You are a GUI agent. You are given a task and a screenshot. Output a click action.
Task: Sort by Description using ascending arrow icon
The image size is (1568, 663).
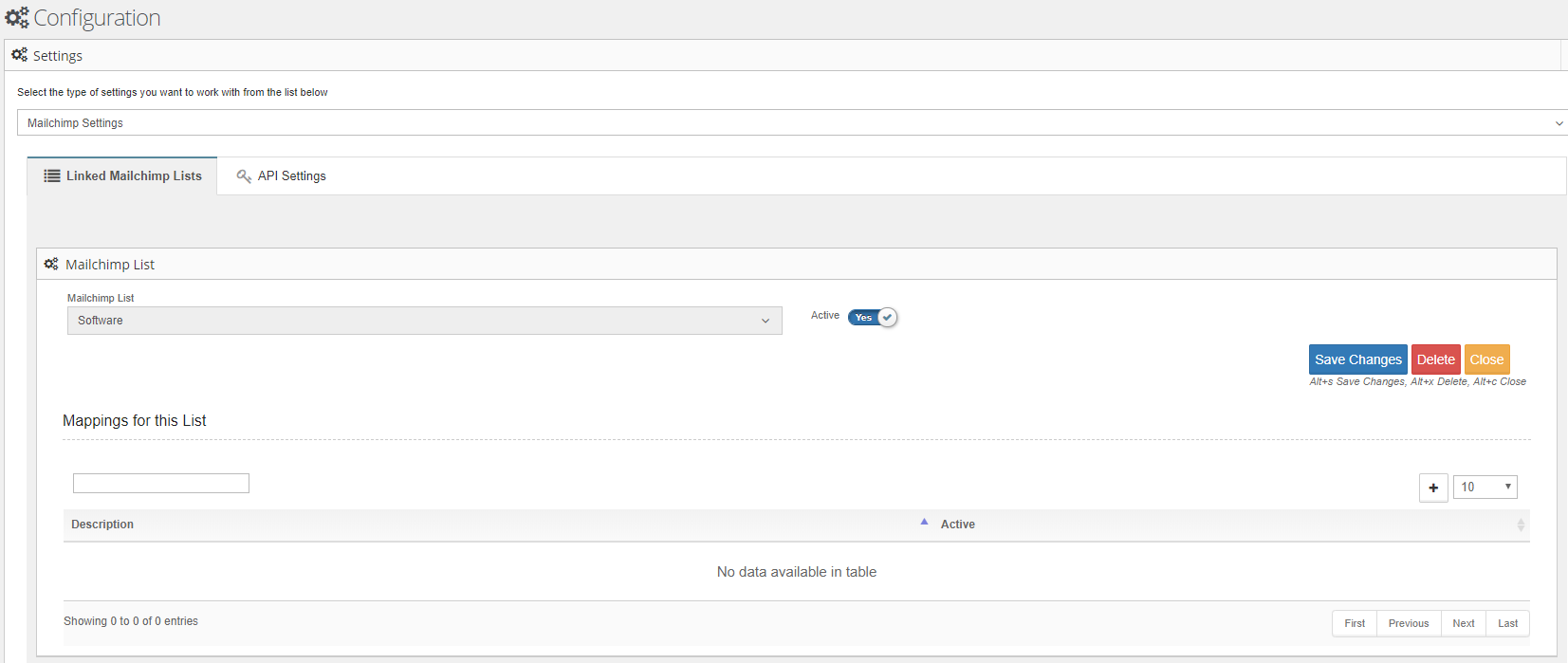point(924,523)
